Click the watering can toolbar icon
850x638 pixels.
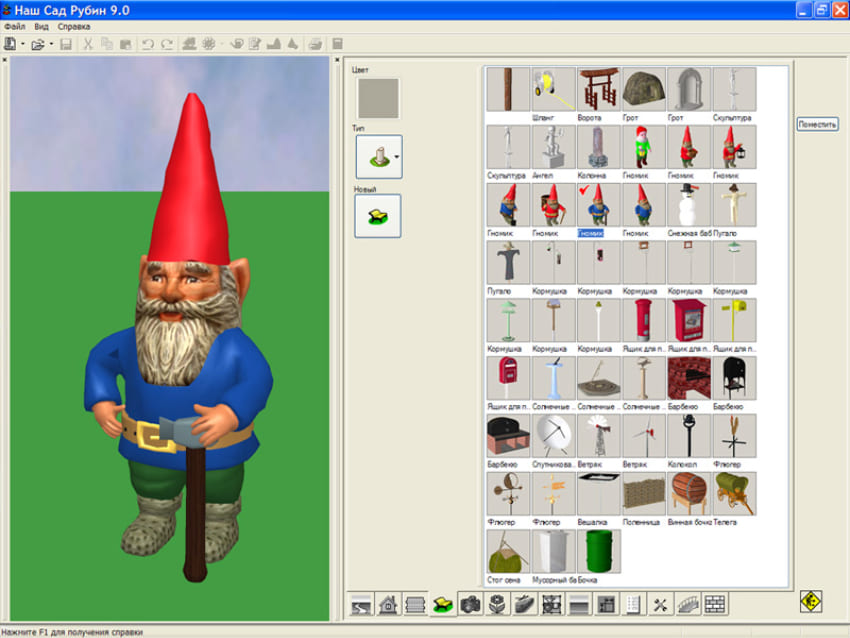[237, 44]
